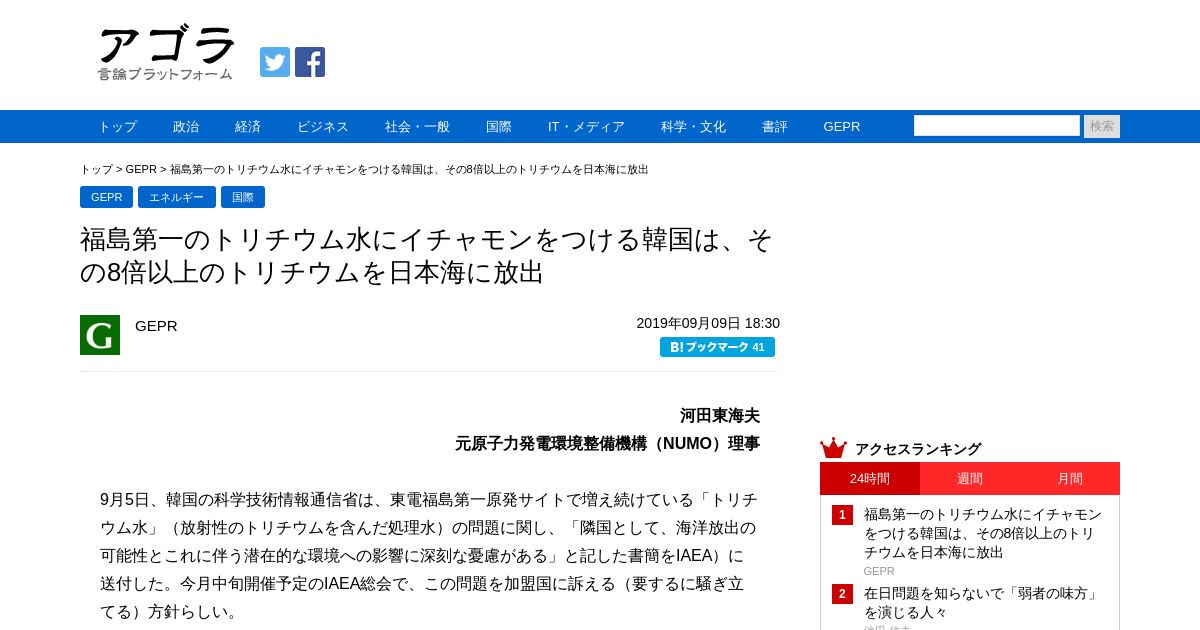
Task: Click the 検索 search button
Action: tap(1102, 126)
